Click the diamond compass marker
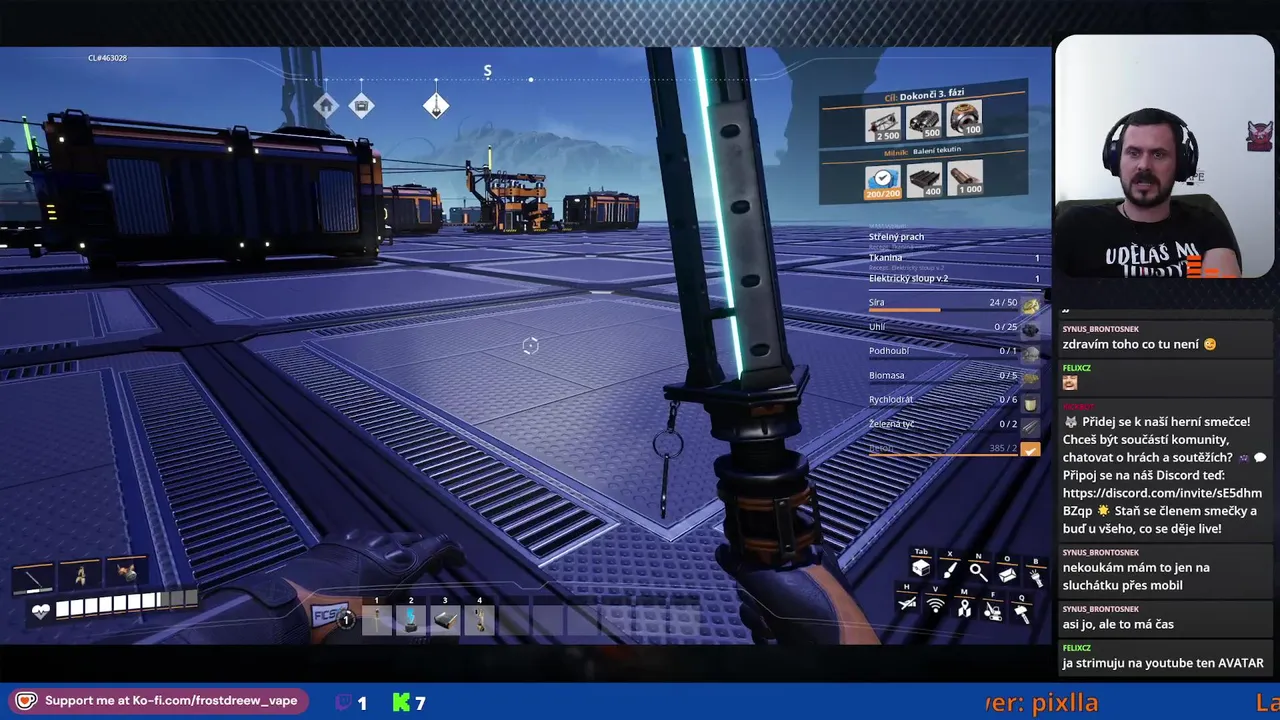 [436, 105]
